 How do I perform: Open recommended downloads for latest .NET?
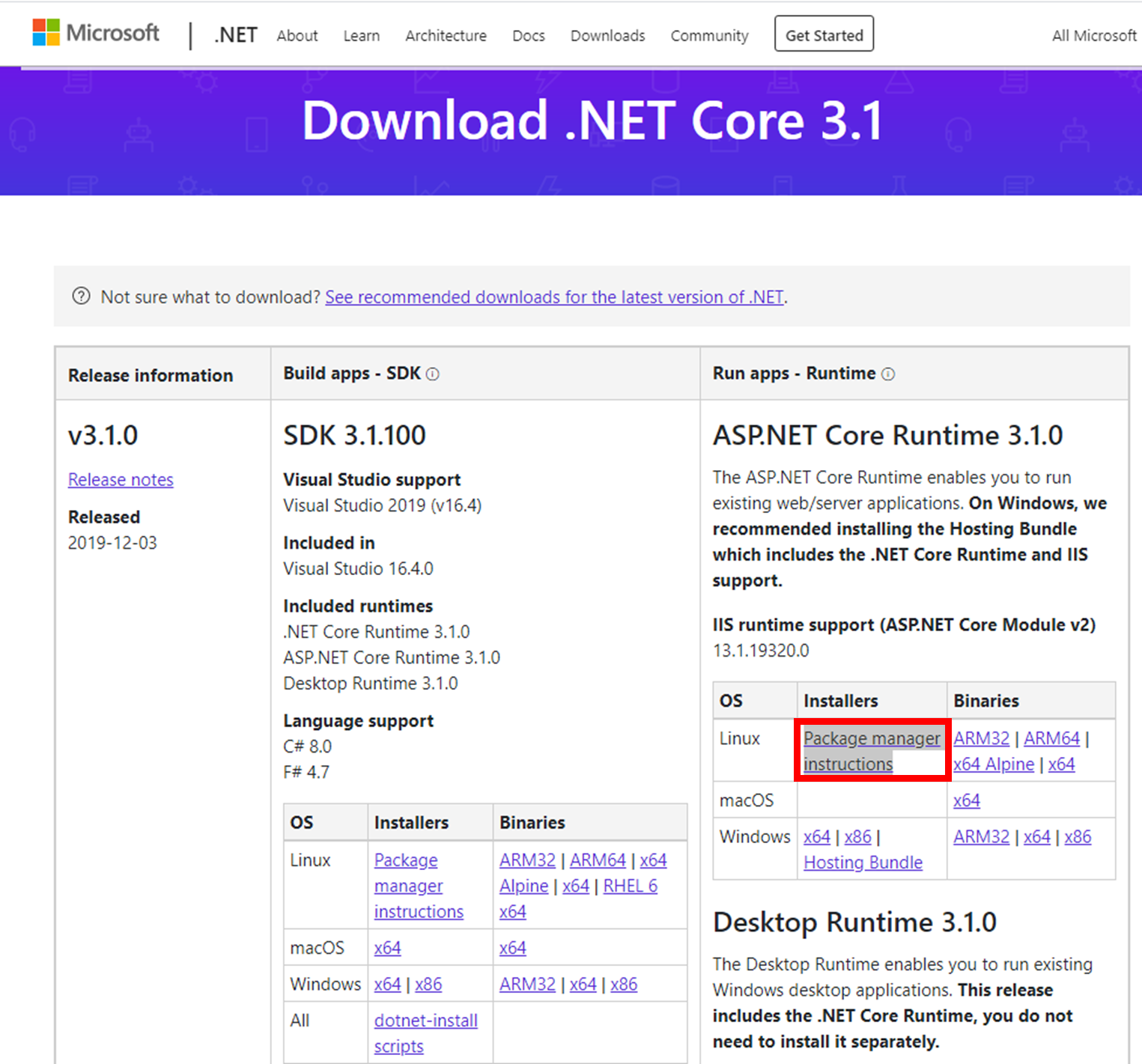click(x=554, y=297)
